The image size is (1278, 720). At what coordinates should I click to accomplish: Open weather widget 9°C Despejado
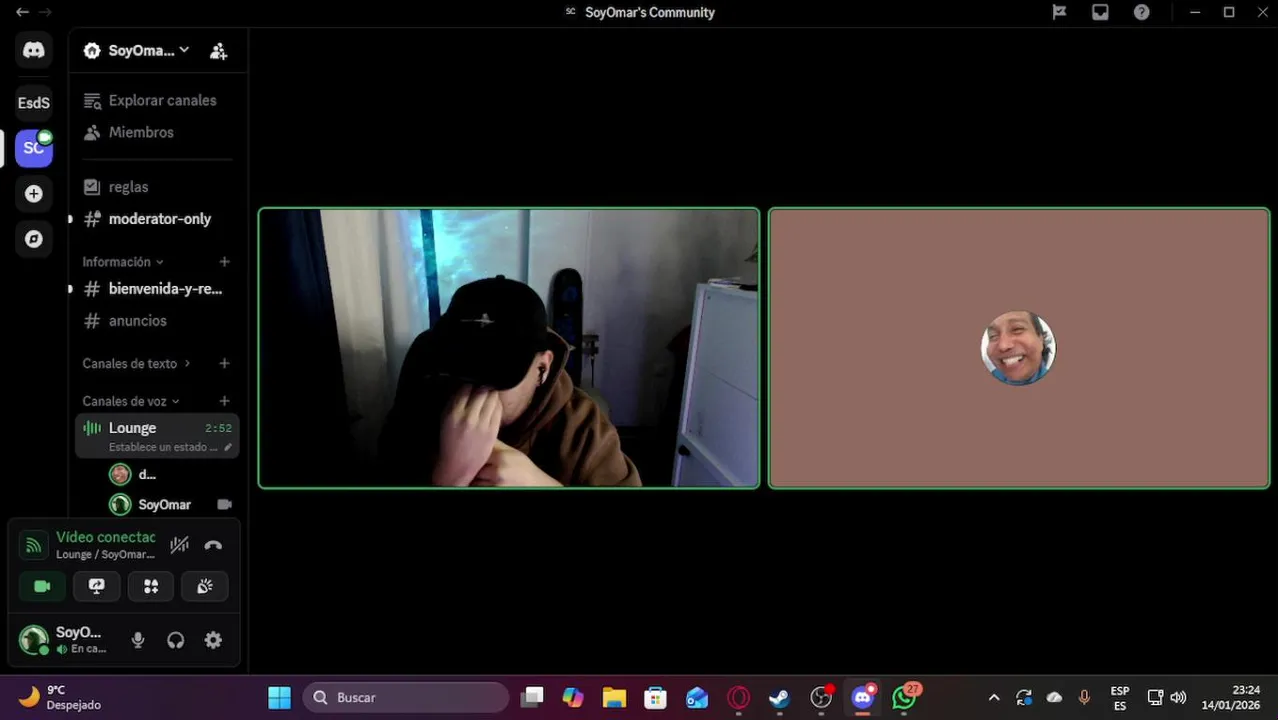tap(60, 697)
